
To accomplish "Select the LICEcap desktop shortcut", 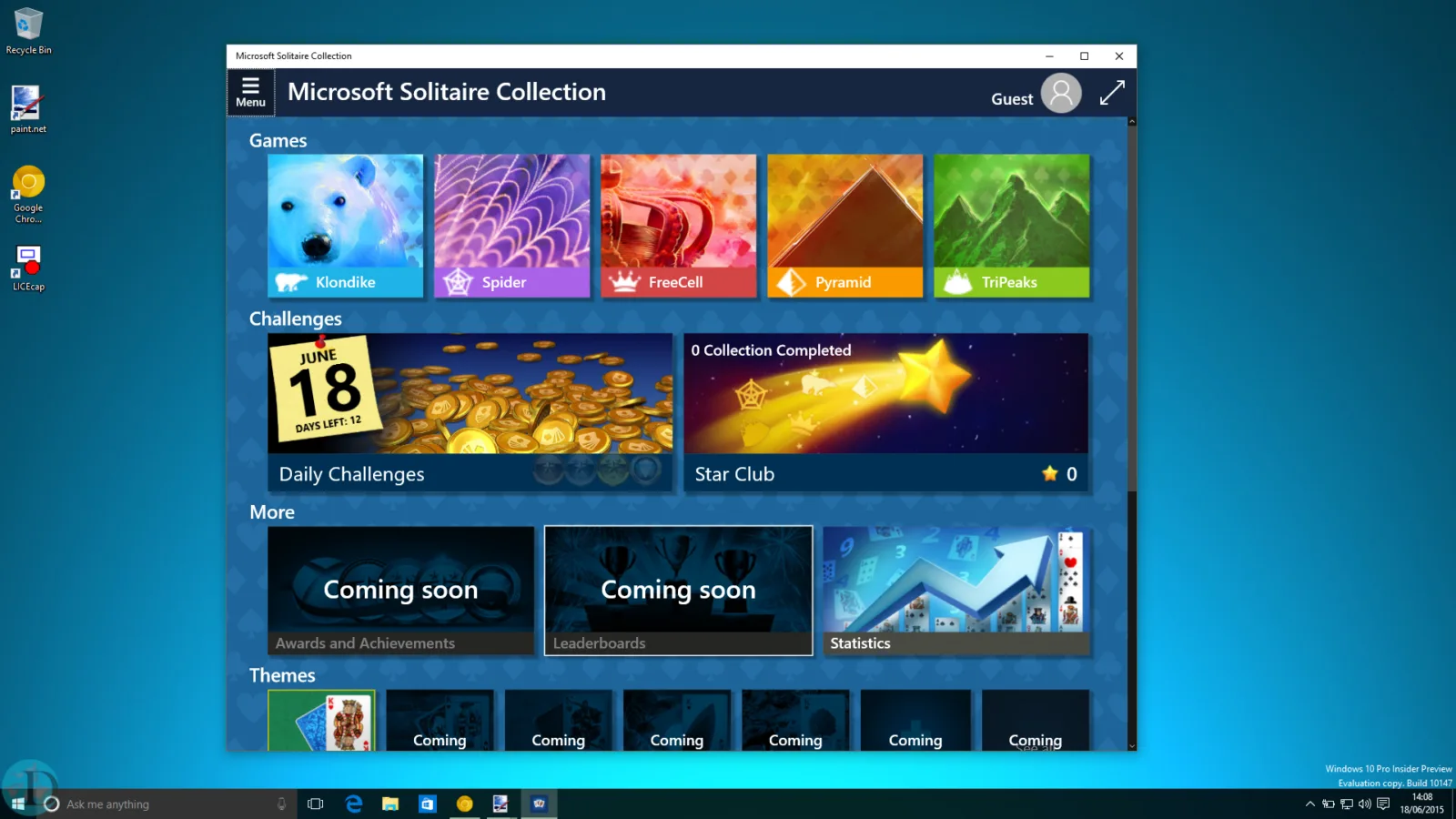I will 28,268.
